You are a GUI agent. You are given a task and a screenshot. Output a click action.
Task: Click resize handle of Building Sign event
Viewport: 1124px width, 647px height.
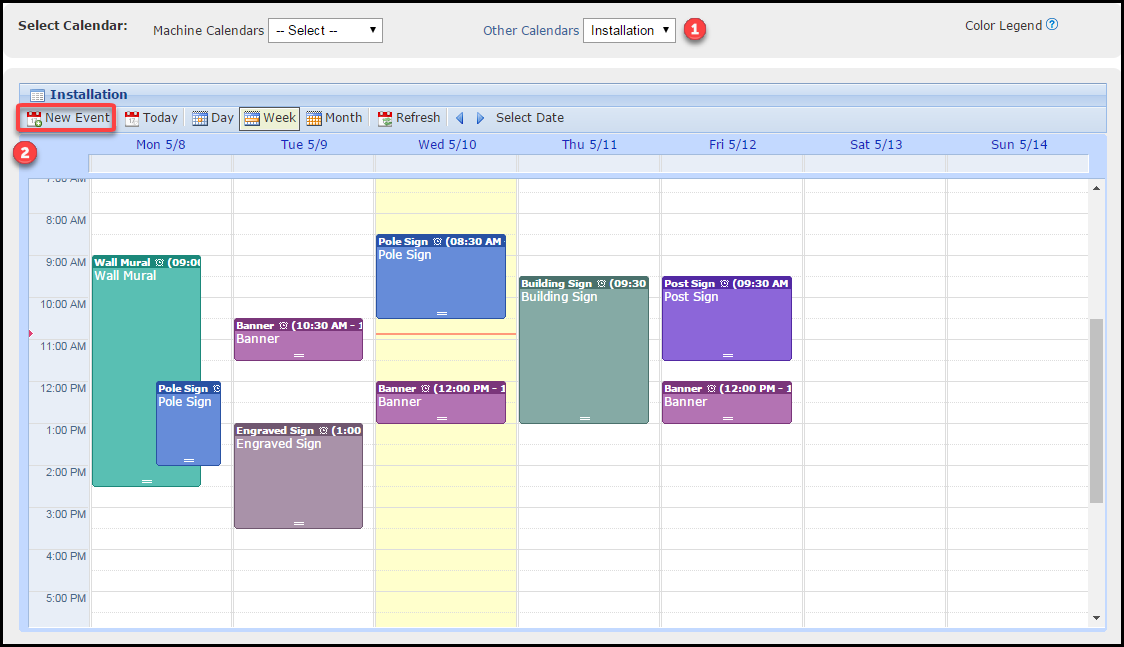585,418
